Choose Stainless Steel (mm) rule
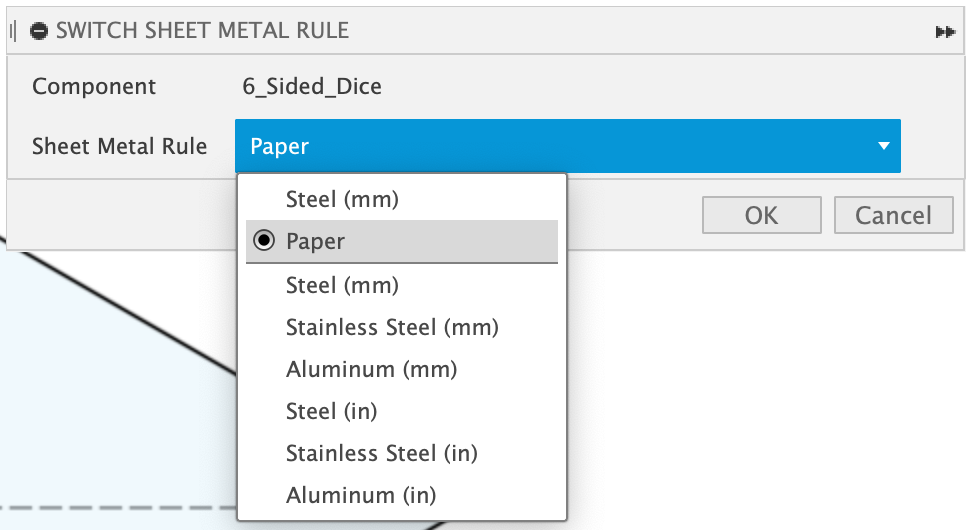The image size is (972, 530). 392,327
